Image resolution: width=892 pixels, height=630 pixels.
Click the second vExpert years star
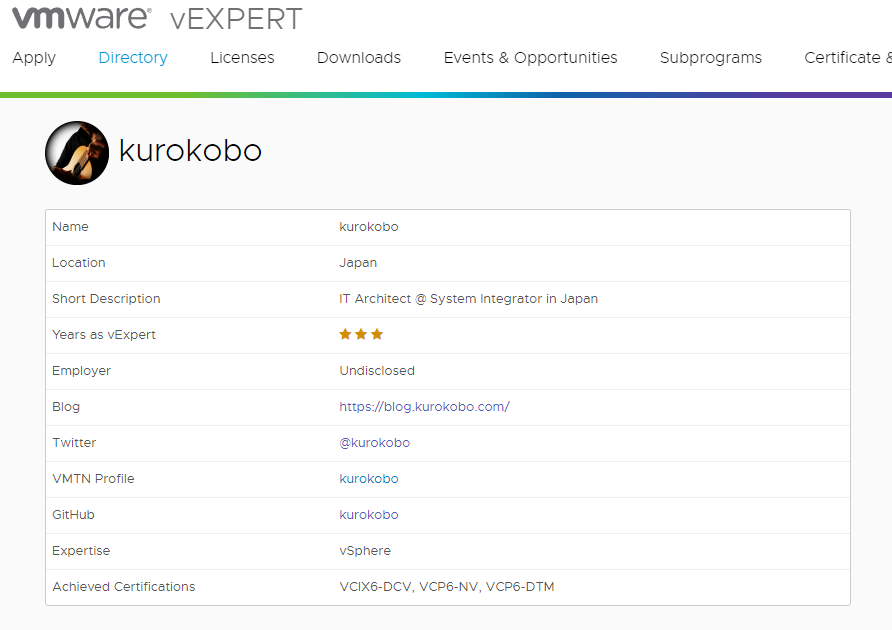pyautogui.click(x=361, y=334)
